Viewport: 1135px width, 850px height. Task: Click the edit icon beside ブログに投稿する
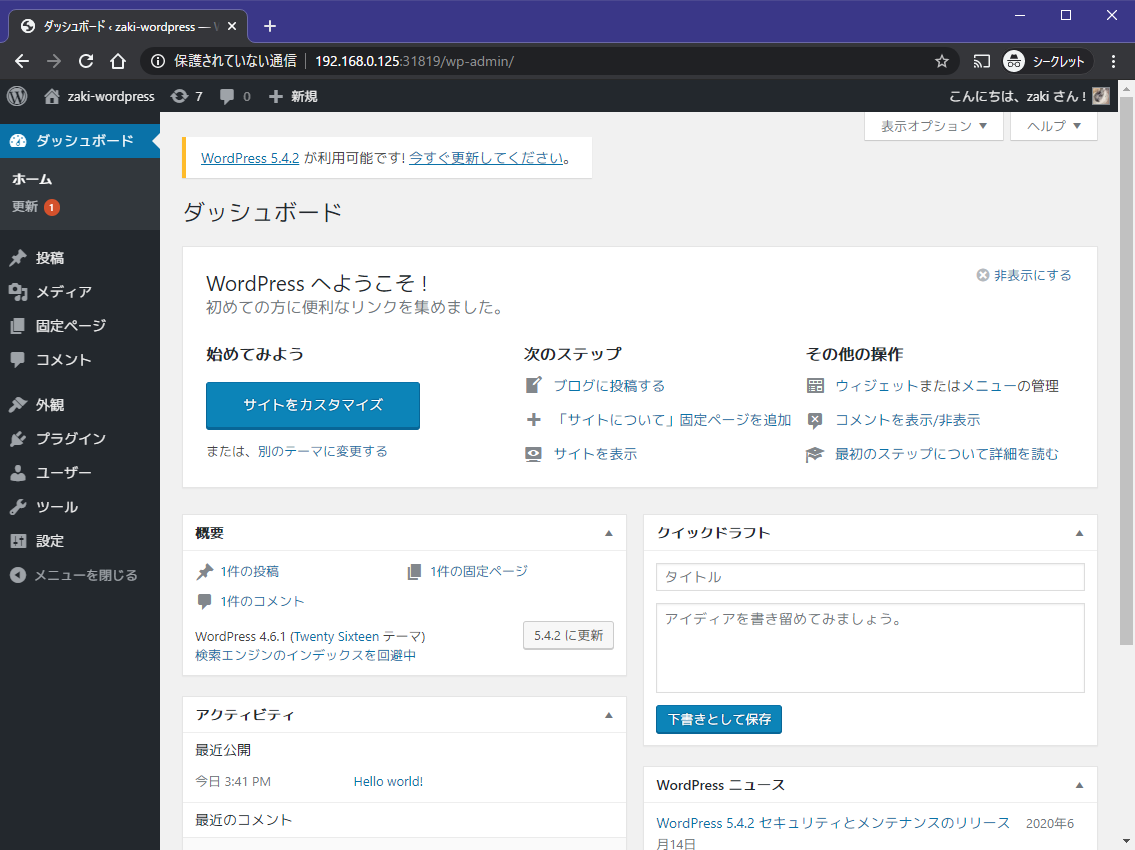(x=533, y=385)
